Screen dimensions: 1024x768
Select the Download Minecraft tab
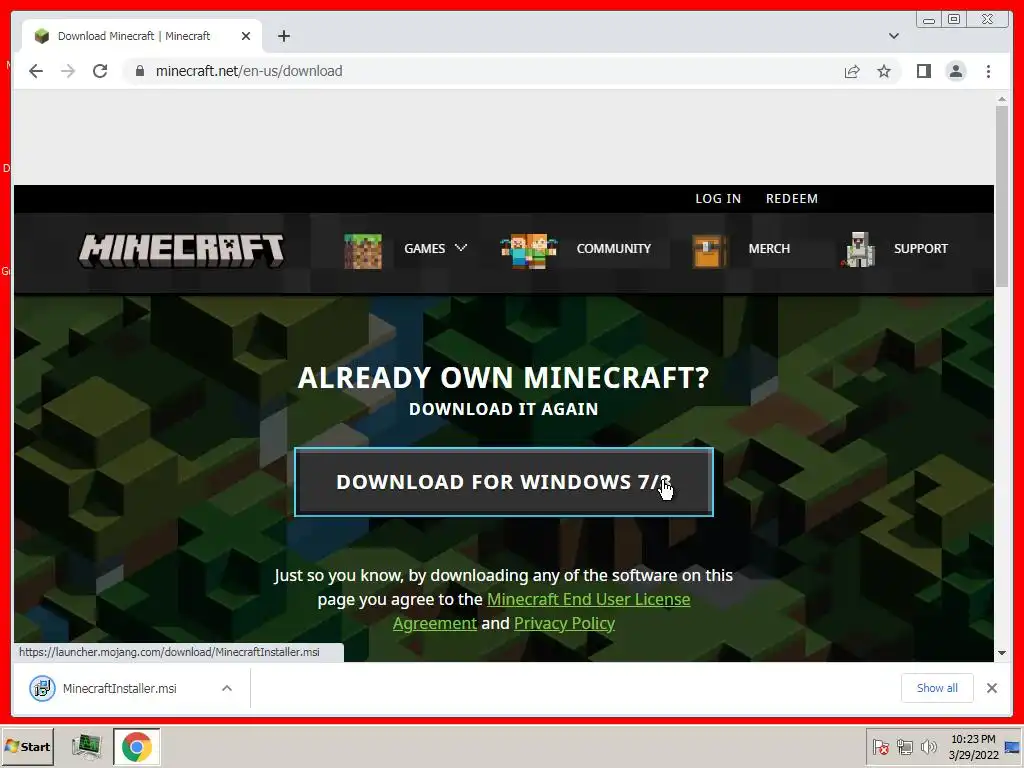(x=141, y=36)
